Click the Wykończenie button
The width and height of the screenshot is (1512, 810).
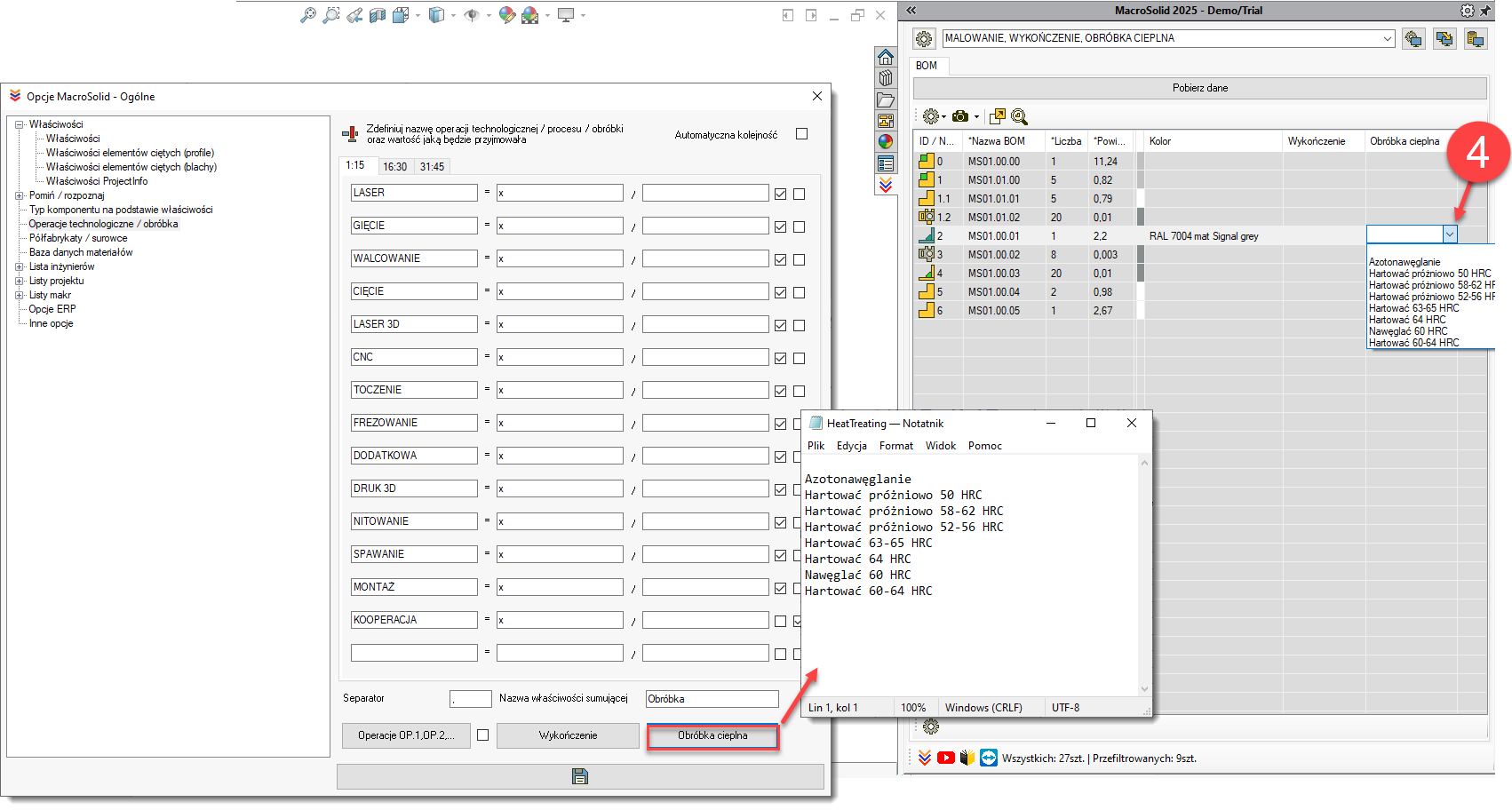pos(569,735)
